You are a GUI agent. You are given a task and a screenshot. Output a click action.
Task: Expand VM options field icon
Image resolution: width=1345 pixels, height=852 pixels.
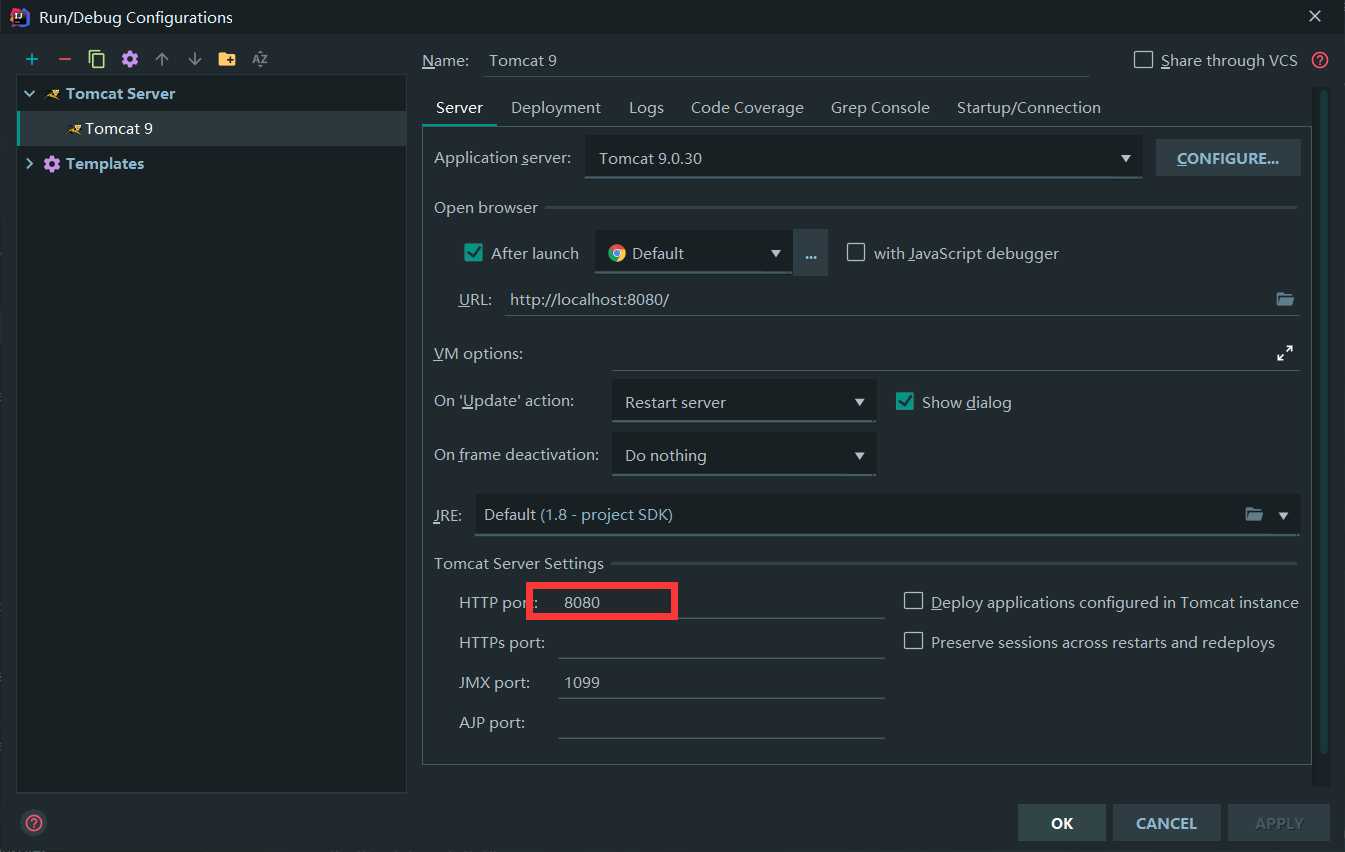click(x=1285, y=353)
